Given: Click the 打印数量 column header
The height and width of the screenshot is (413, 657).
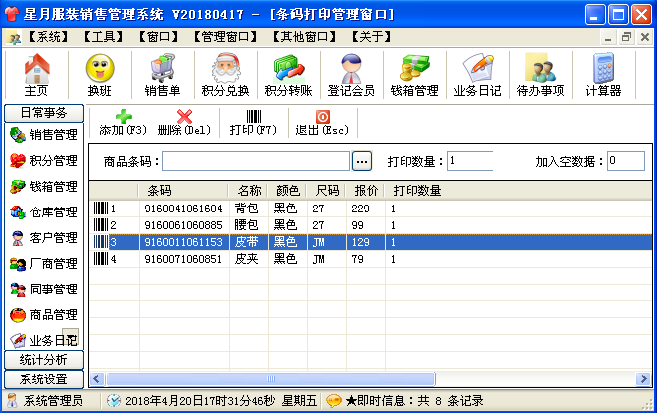Looking at the screenshot, I should click(417, 191).
